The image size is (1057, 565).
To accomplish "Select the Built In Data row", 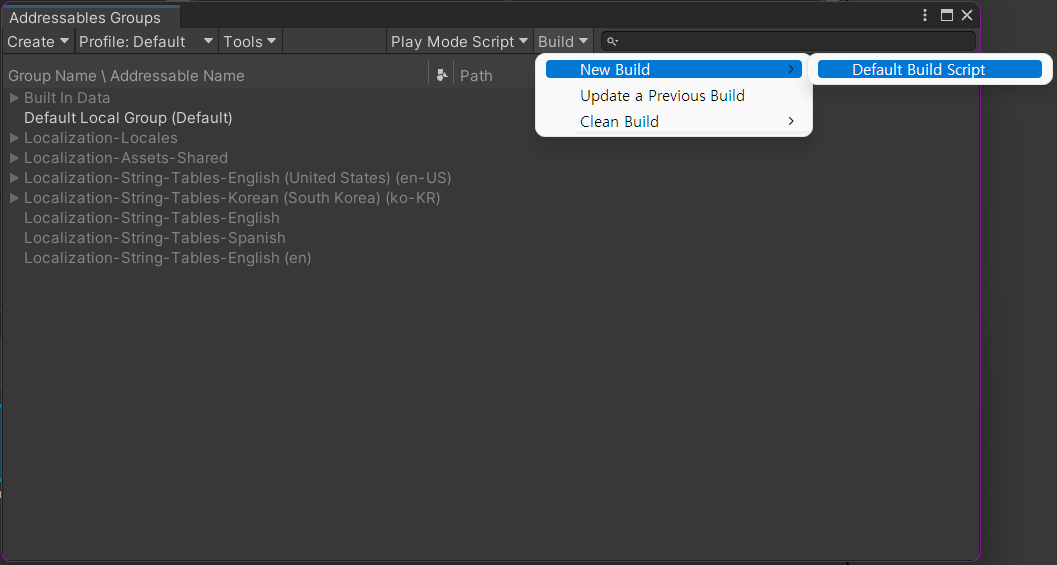I will [67, 98].
